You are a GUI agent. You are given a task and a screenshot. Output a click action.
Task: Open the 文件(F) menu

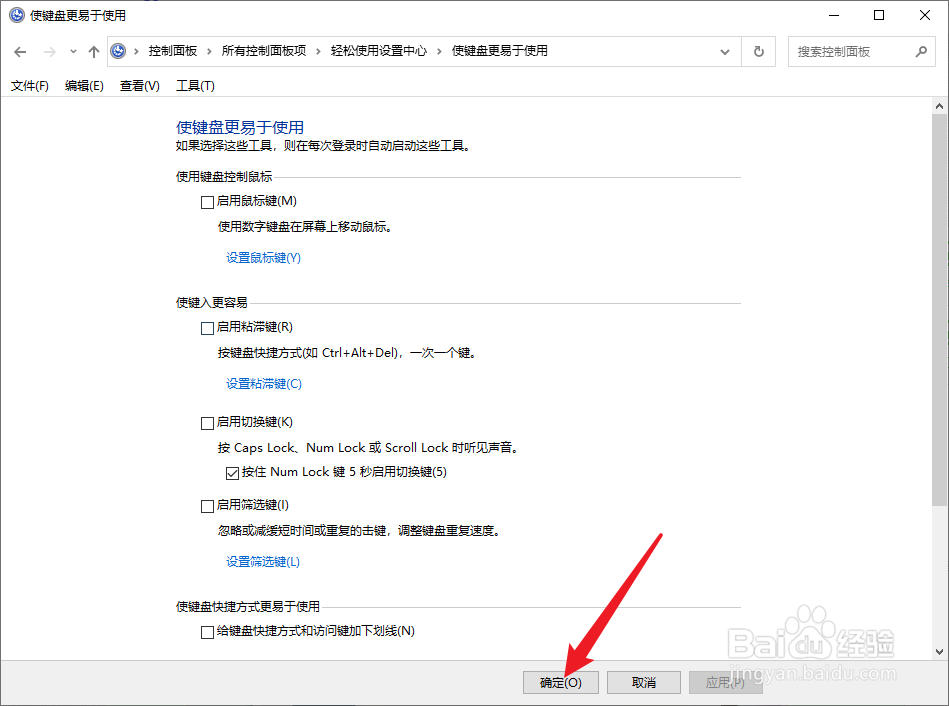[29, 86]
